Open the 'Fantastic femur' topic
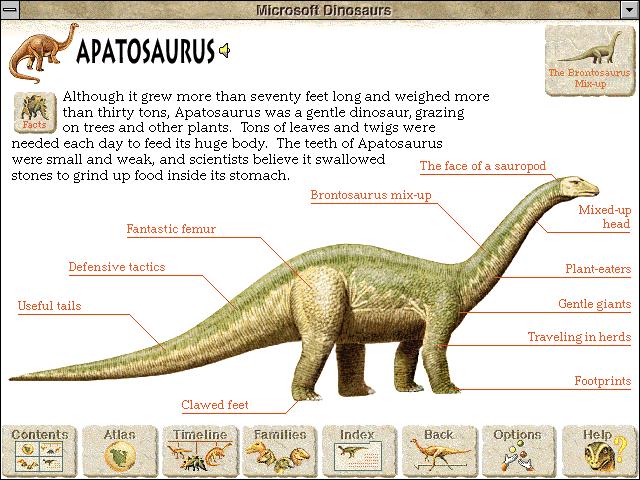640x480 pixels. 171,229
